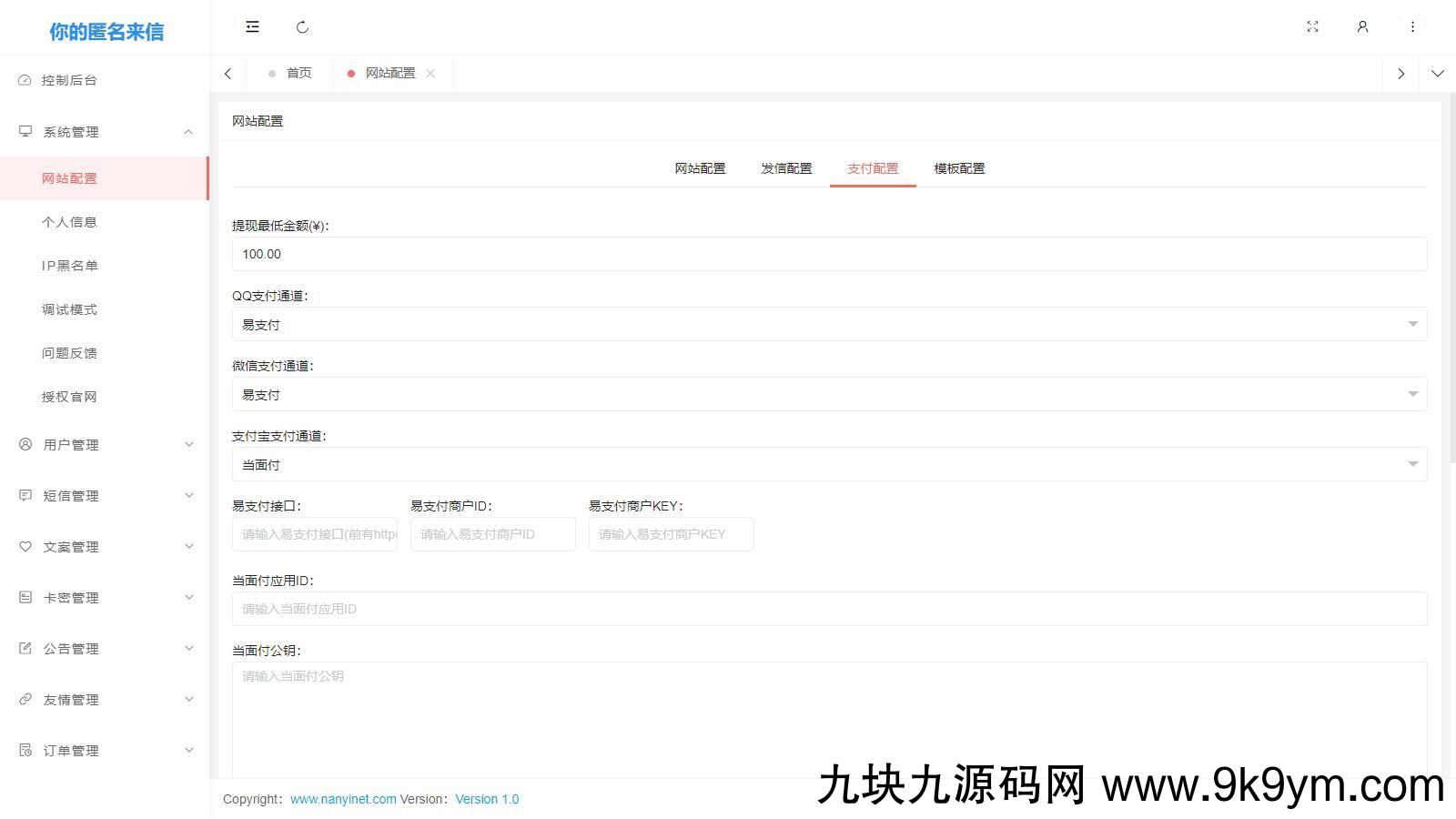Close the 网站配置 page tab
This screenshot has height=819, width=1456.
[x=430, y=74]
